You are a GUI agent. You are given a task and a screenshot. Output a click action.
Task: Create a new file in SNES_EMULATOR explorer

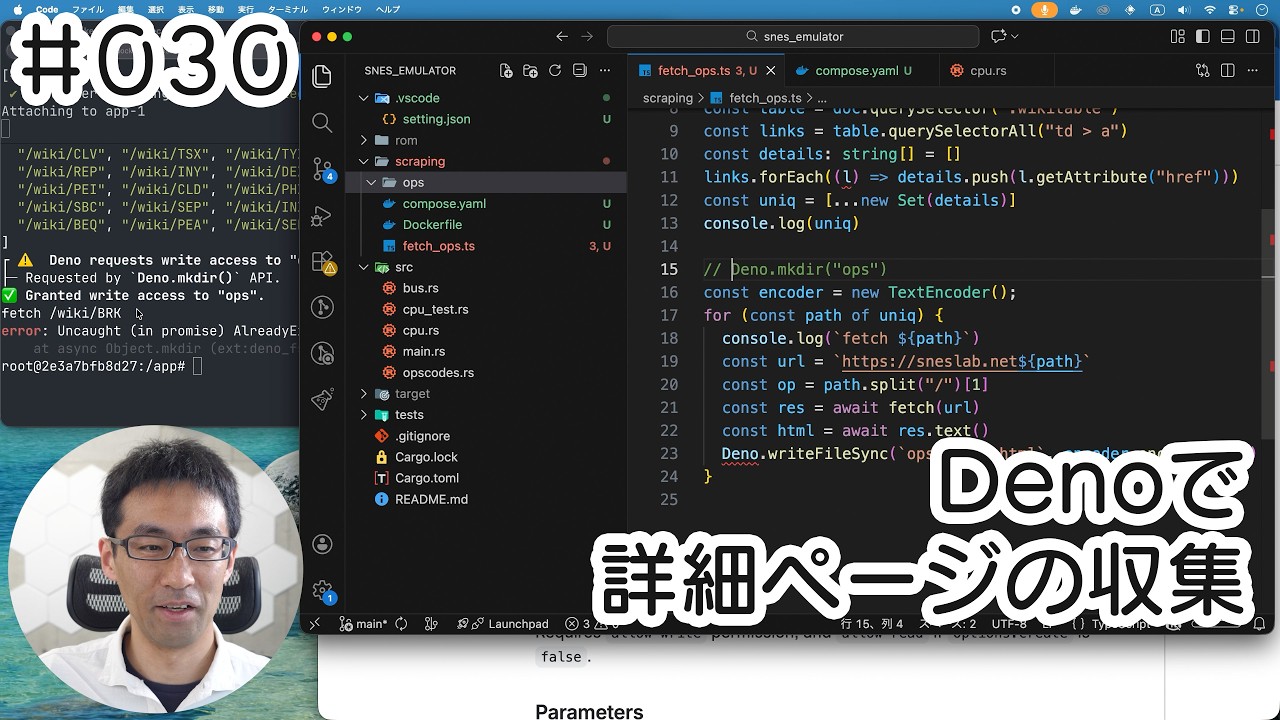[x=506, y=71]
